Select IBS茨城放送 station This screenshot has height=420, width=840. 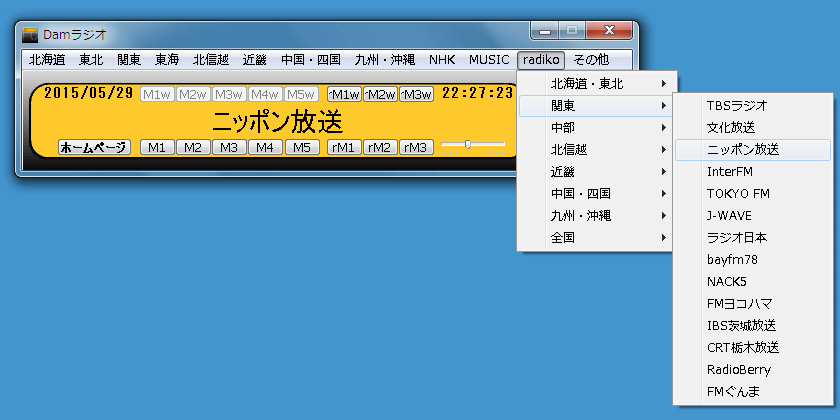753,325
